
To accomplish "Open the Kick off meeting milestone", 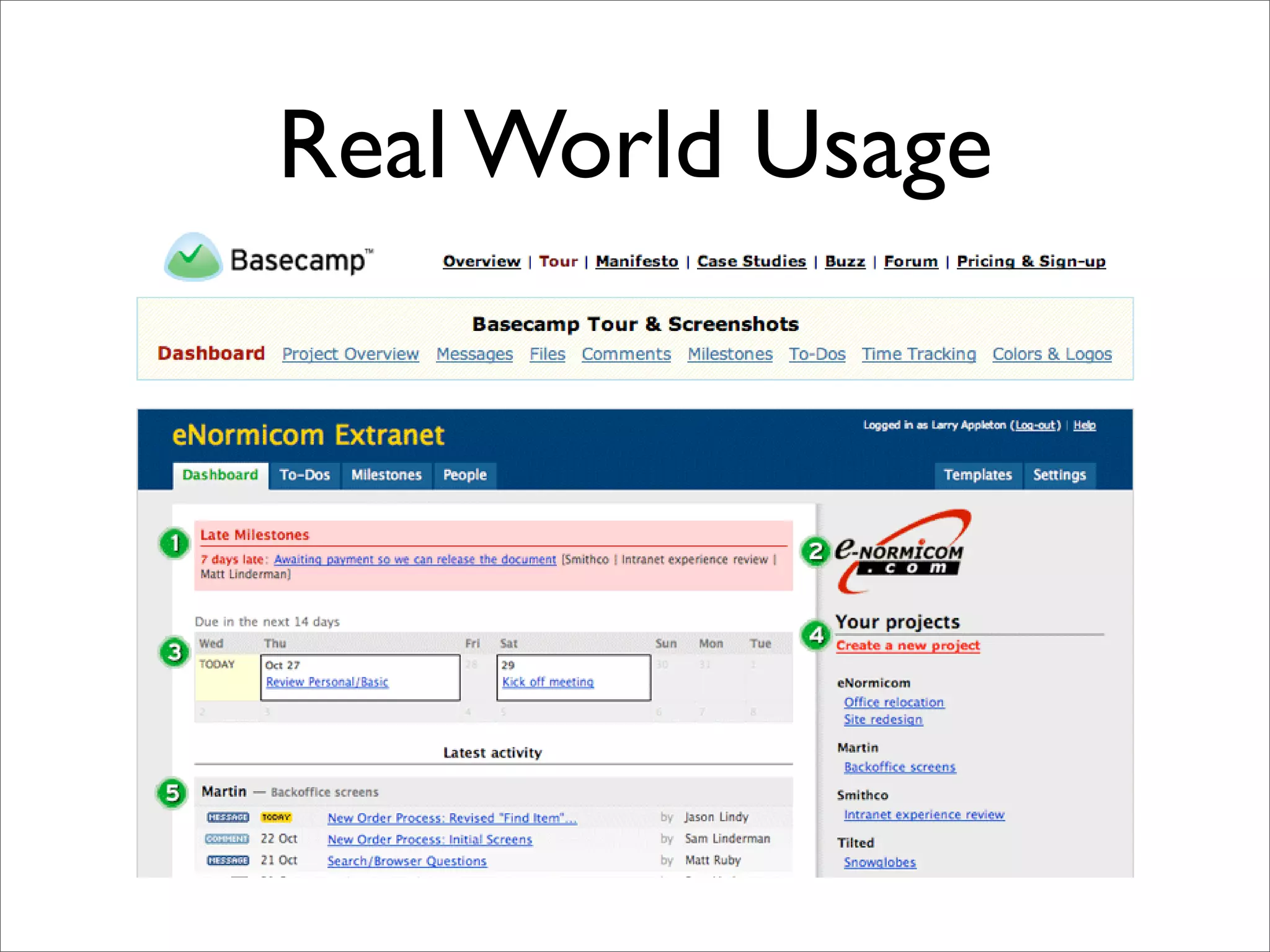I will (x=548, y=682).
